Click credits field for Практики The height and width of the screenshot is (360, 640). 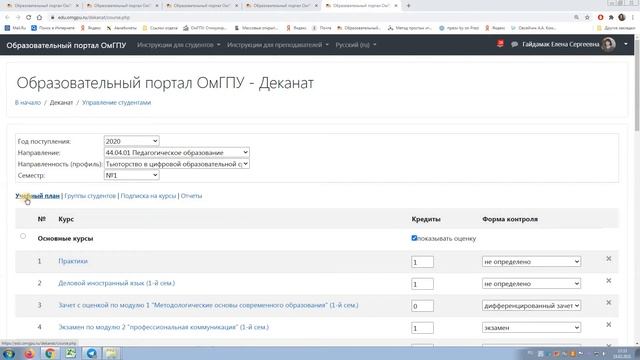click(422, 262)
